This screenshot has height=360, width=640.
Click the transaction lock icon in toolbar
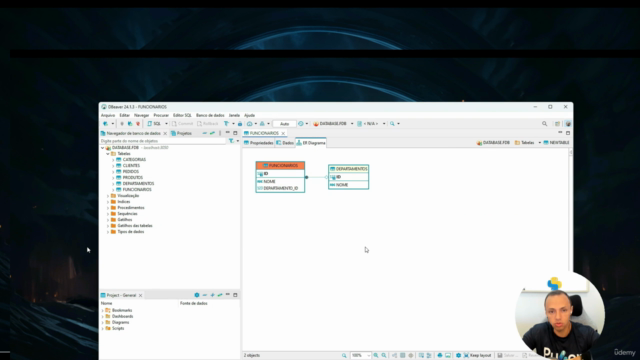click(240, 124)
